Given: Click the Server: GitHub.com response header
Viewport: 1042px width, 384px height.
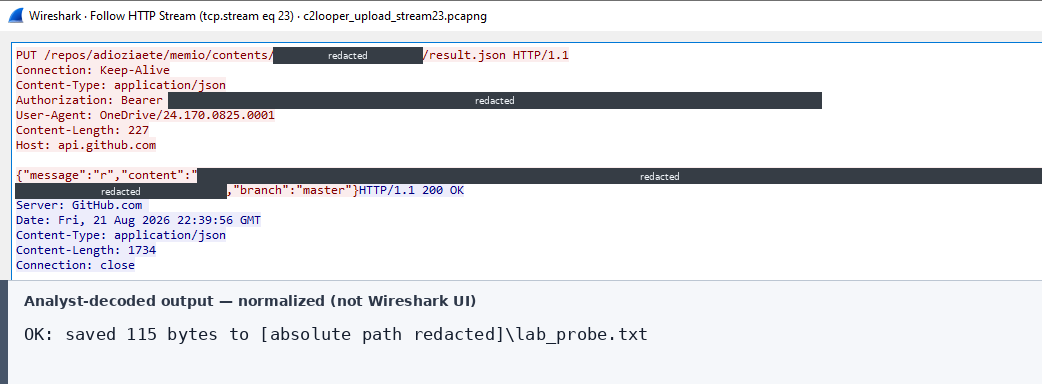Looking at the screenshot, I should [x=79, y=205].
